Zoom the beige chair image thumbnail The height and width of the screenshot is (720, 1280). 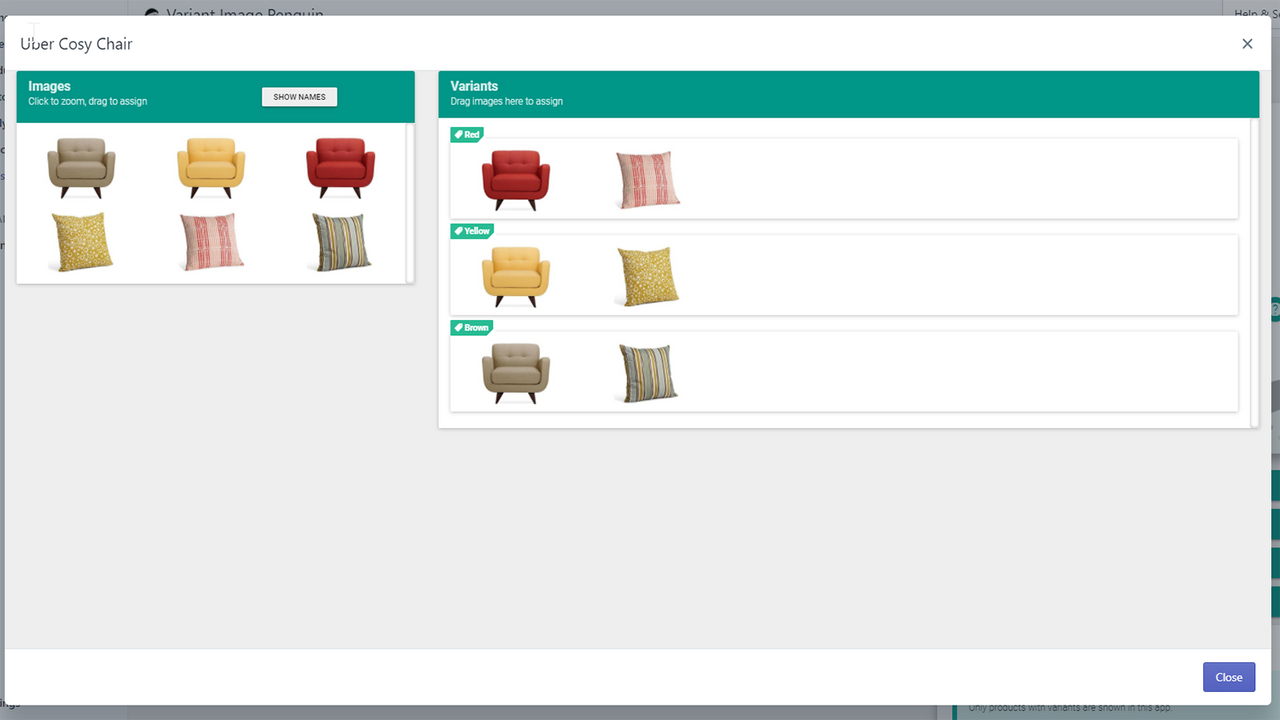pos(81,166)
